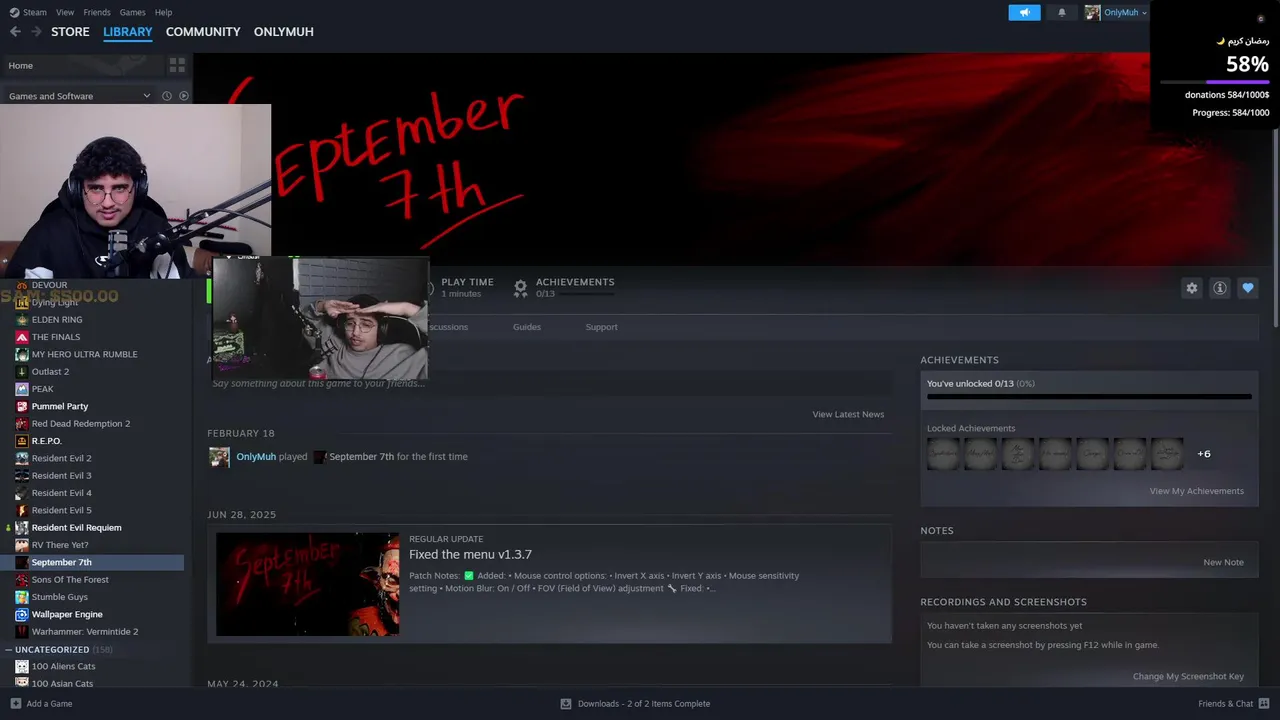This screenshot has height=720, width=1280.
Task: Open the last locked achievement badge before +6
Action: (1167, 454)
